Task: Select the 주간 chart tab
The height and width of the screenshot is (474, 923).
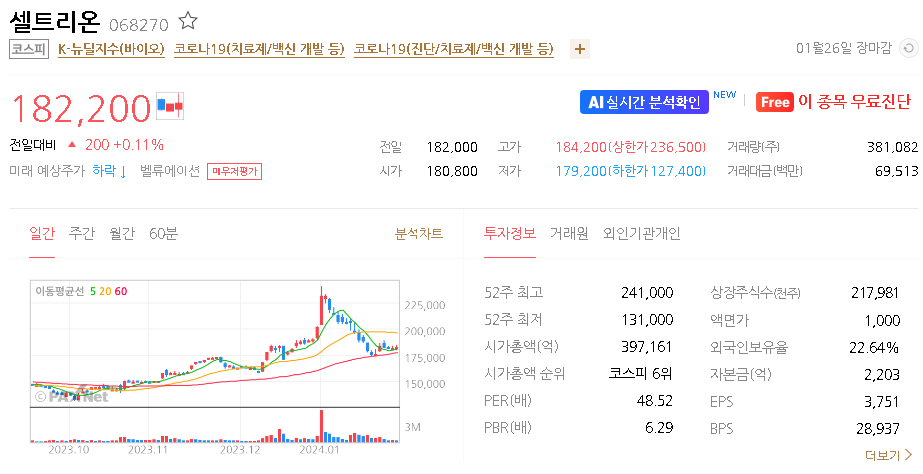Action: tap(82, 234)
